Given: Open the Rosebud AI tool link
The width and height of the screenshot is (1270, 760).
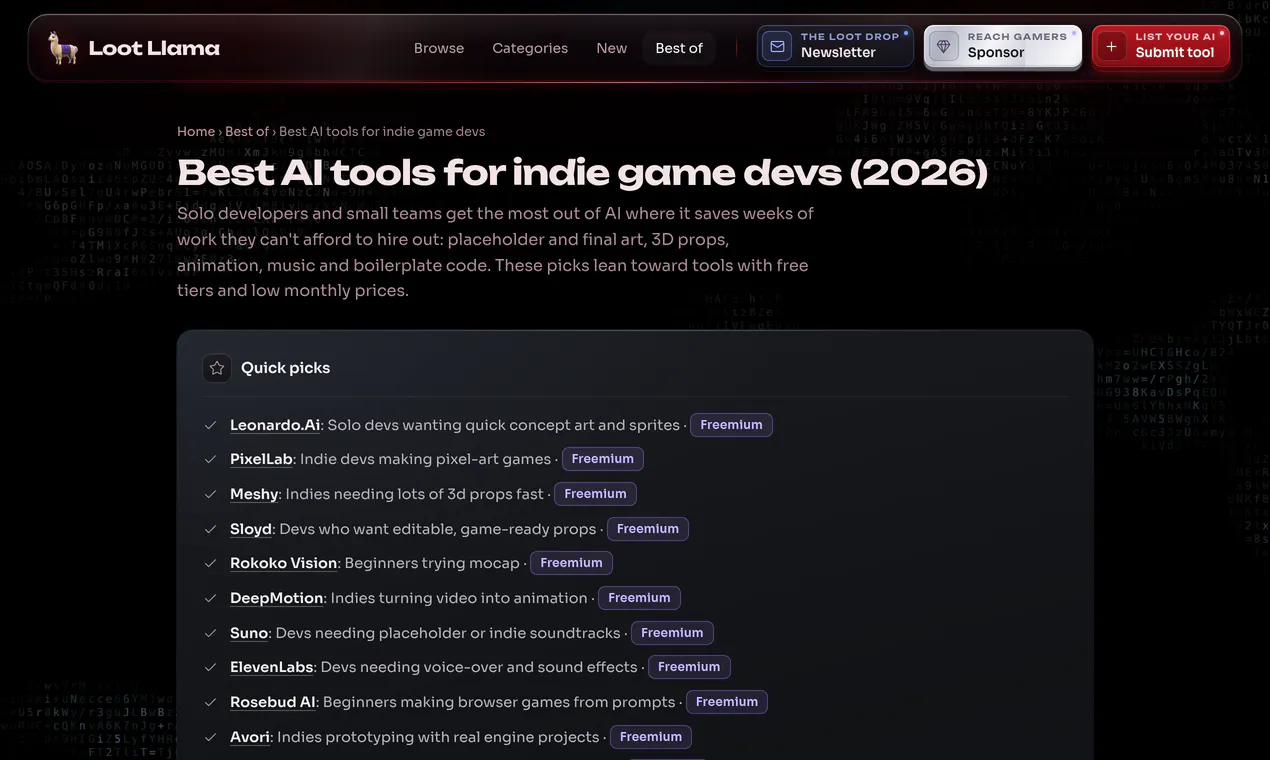Looking at the screenshot, I should 273,702.
